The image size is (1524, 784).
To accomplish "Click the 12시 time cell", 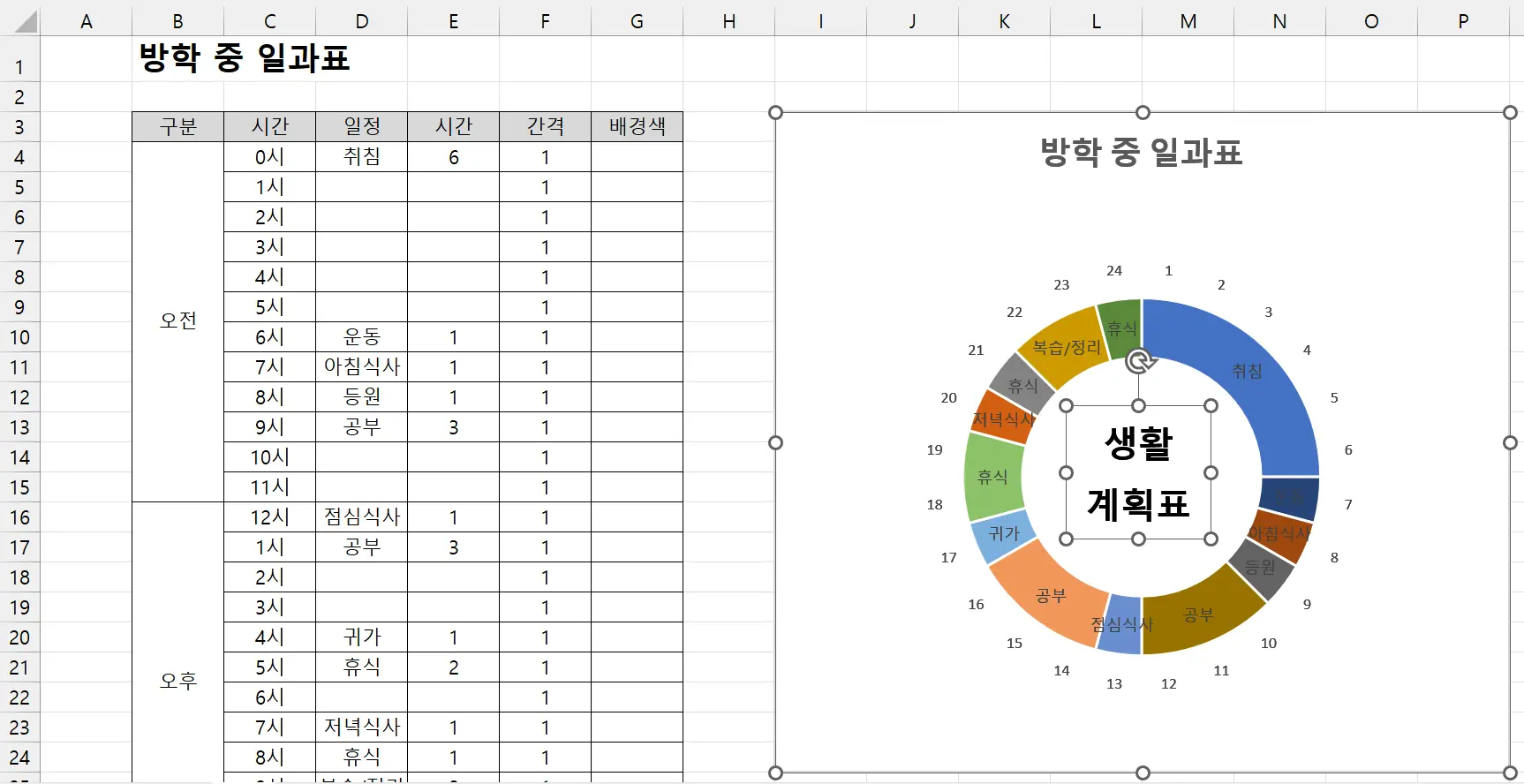I will (x=270, y=517).
